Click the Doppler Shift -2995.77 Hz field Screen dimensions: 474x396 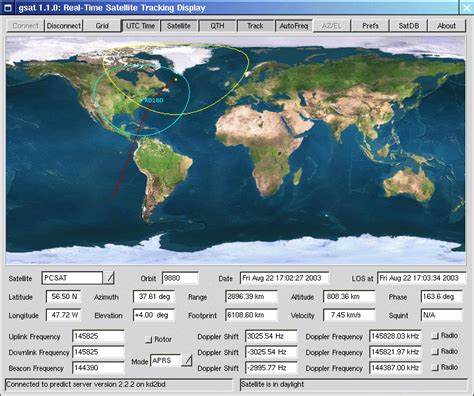(x=271, y=368)
